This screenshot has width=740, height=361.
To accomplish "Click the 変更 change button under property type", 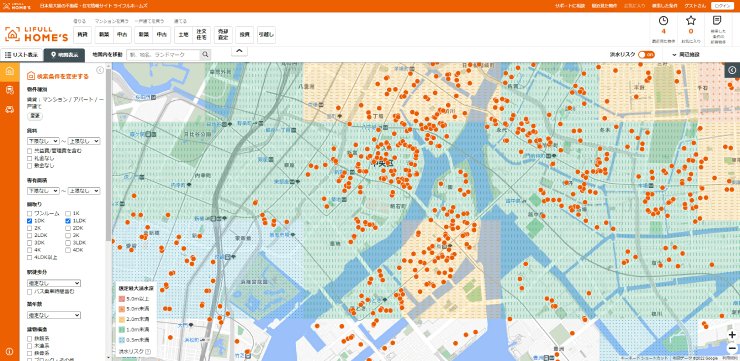I will pos(34,116).
